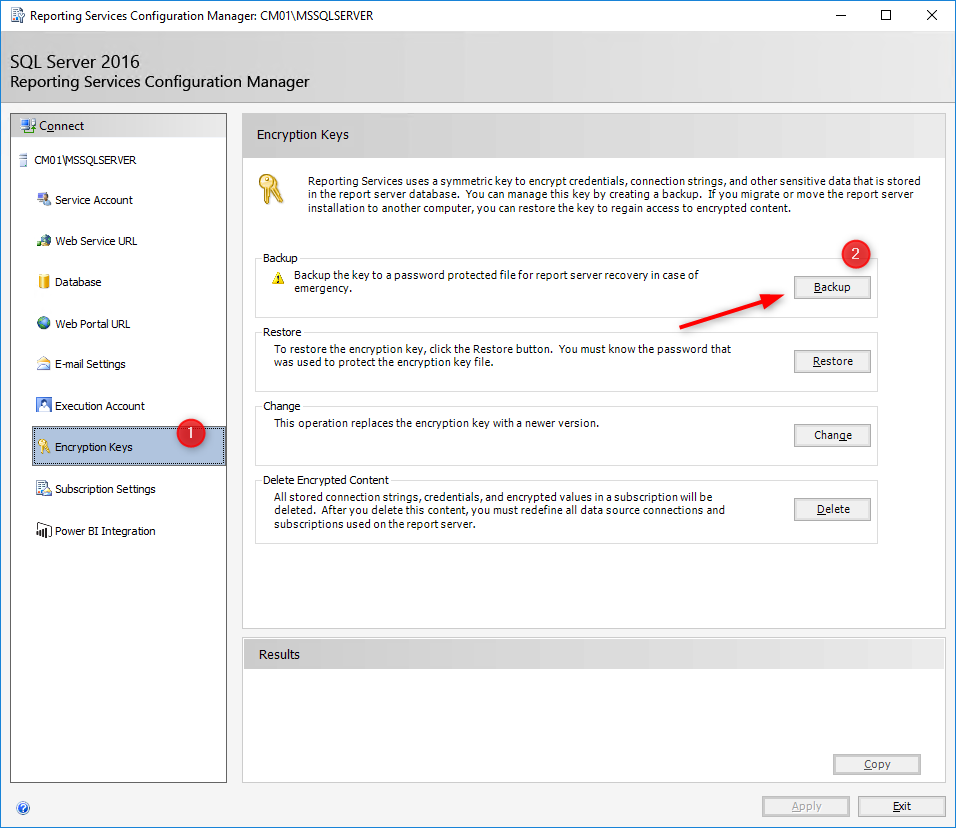Select the CM01\MSSQLSERVER server node
The height and width of the screenshot is (828, 956).
coord(85,160)
